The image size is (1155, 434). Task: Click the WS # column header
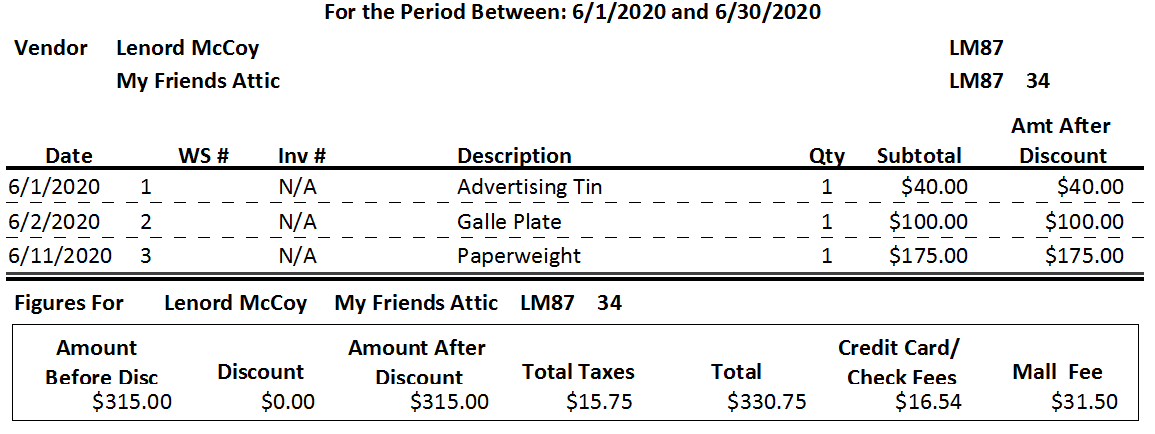click(204, 155)
